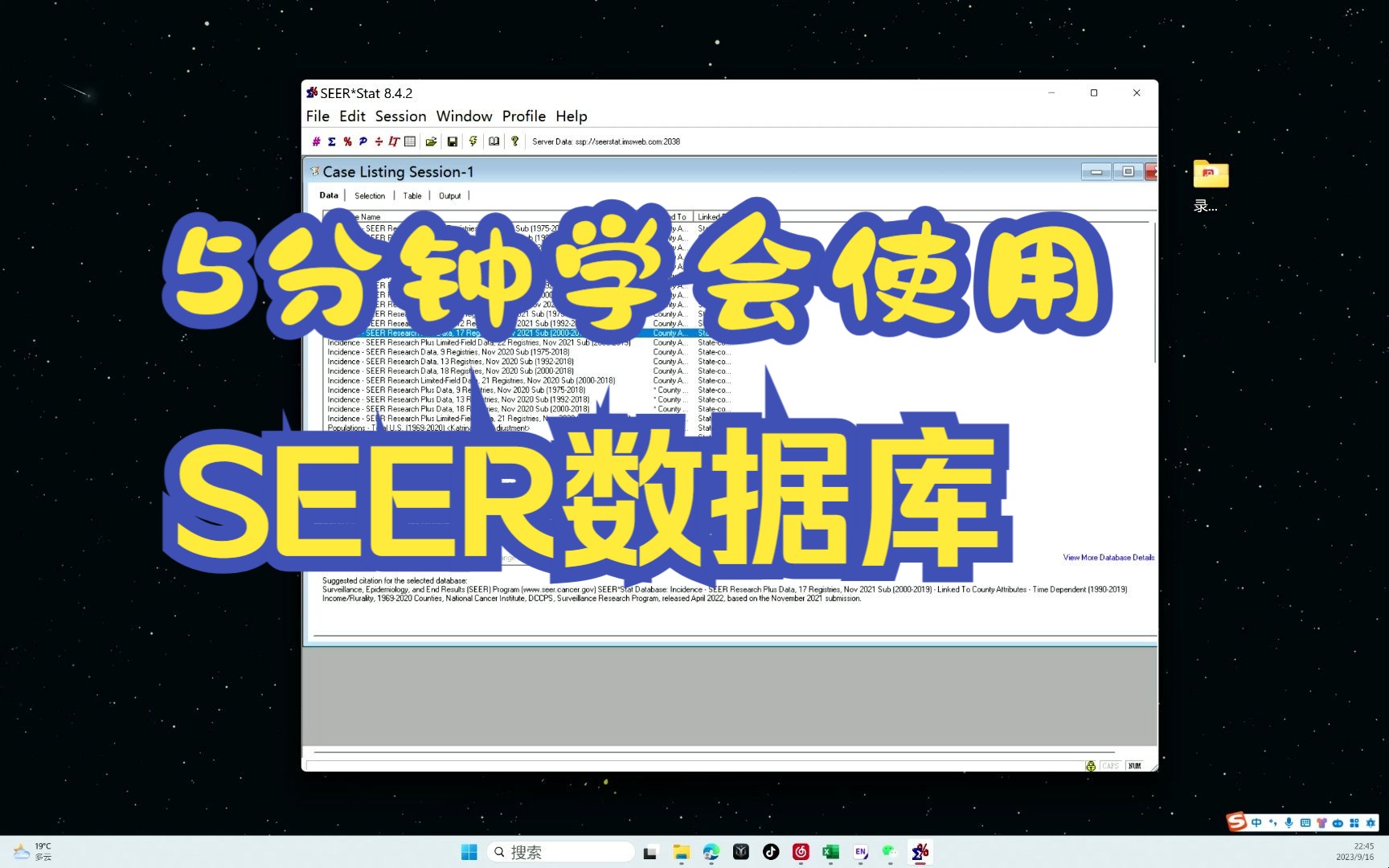Toggle the Sogou punctuation mode icon

click(1272, 822)
